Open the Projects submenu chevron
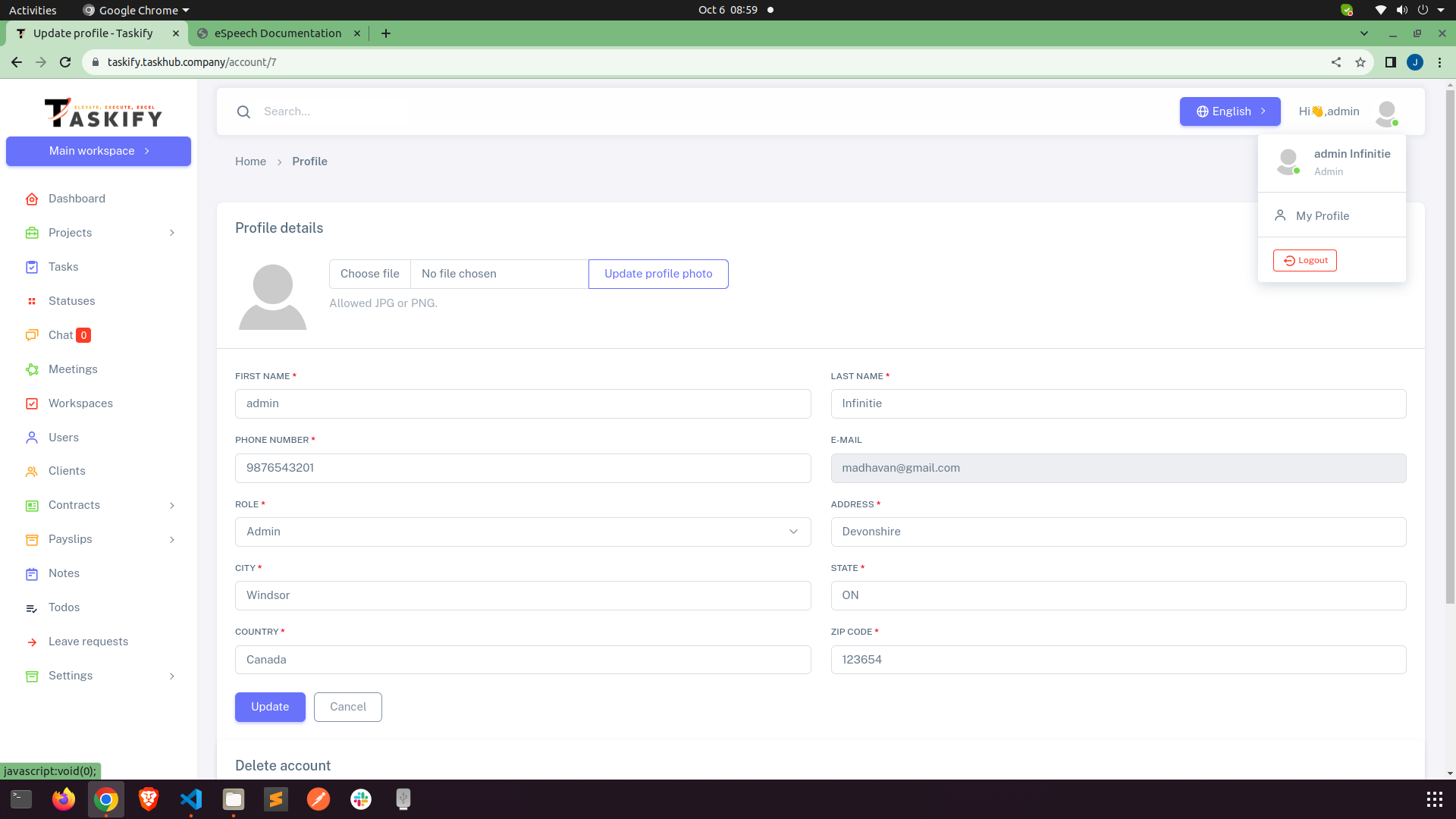 coord(171,233)
